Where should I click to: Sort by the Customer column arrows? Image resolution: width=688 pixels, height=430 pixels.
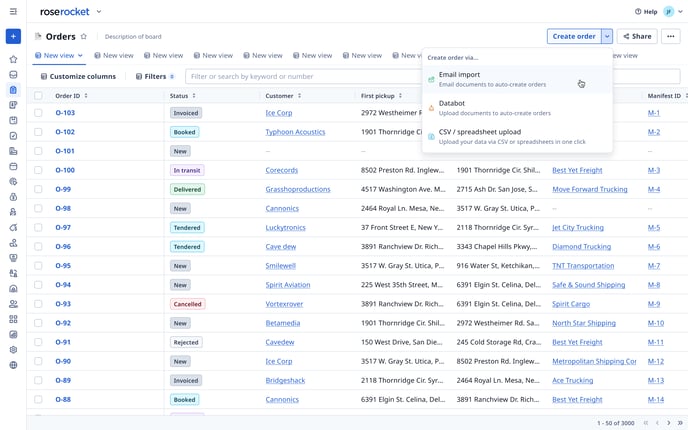(x=299, y=96)
